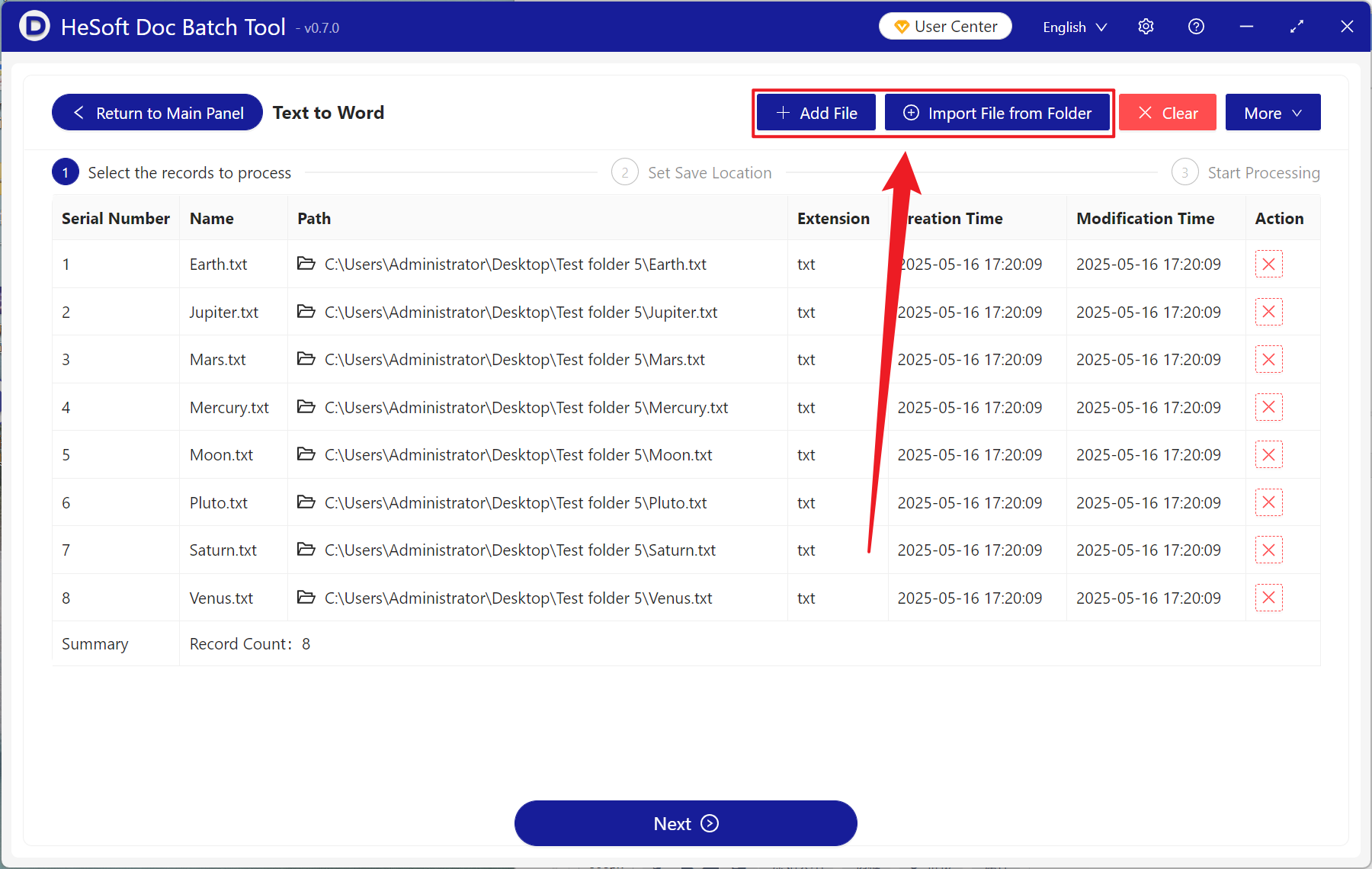Screen dimensions: 1372x869
Task: Clear all records with the Clear button
Action: [x=1168, y=113]
